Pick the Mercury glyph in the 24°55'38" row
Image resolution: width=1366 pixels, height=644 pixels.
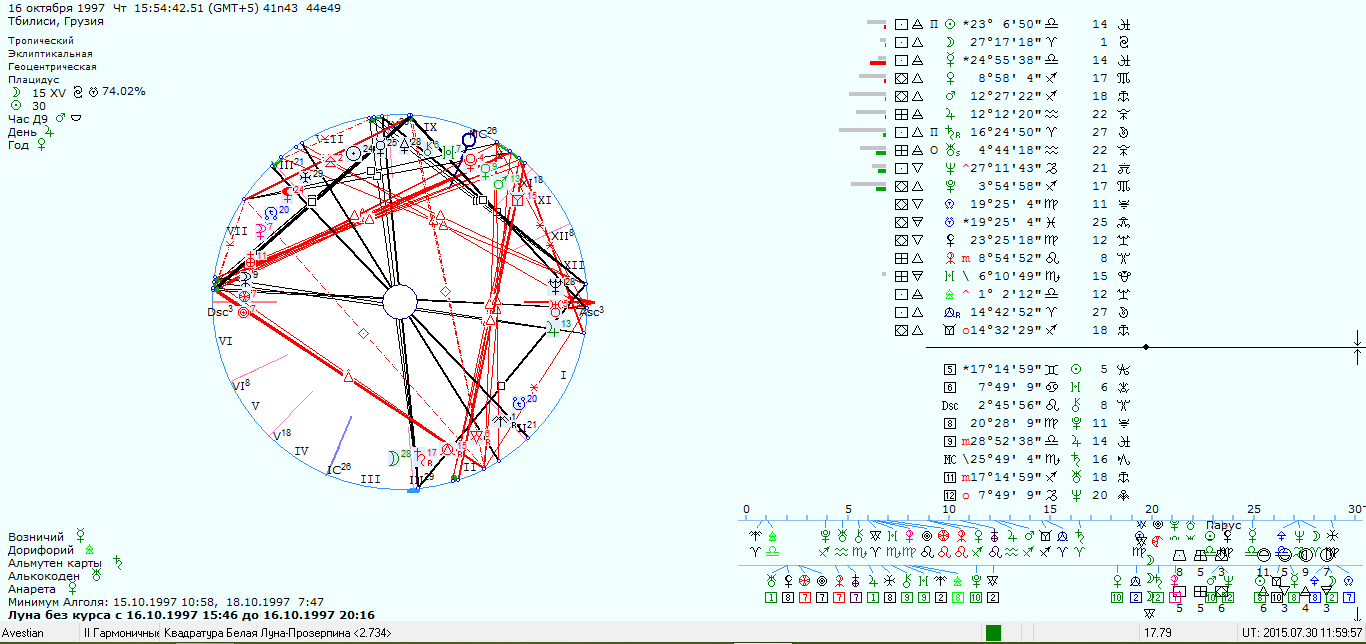tap(950, 60)
